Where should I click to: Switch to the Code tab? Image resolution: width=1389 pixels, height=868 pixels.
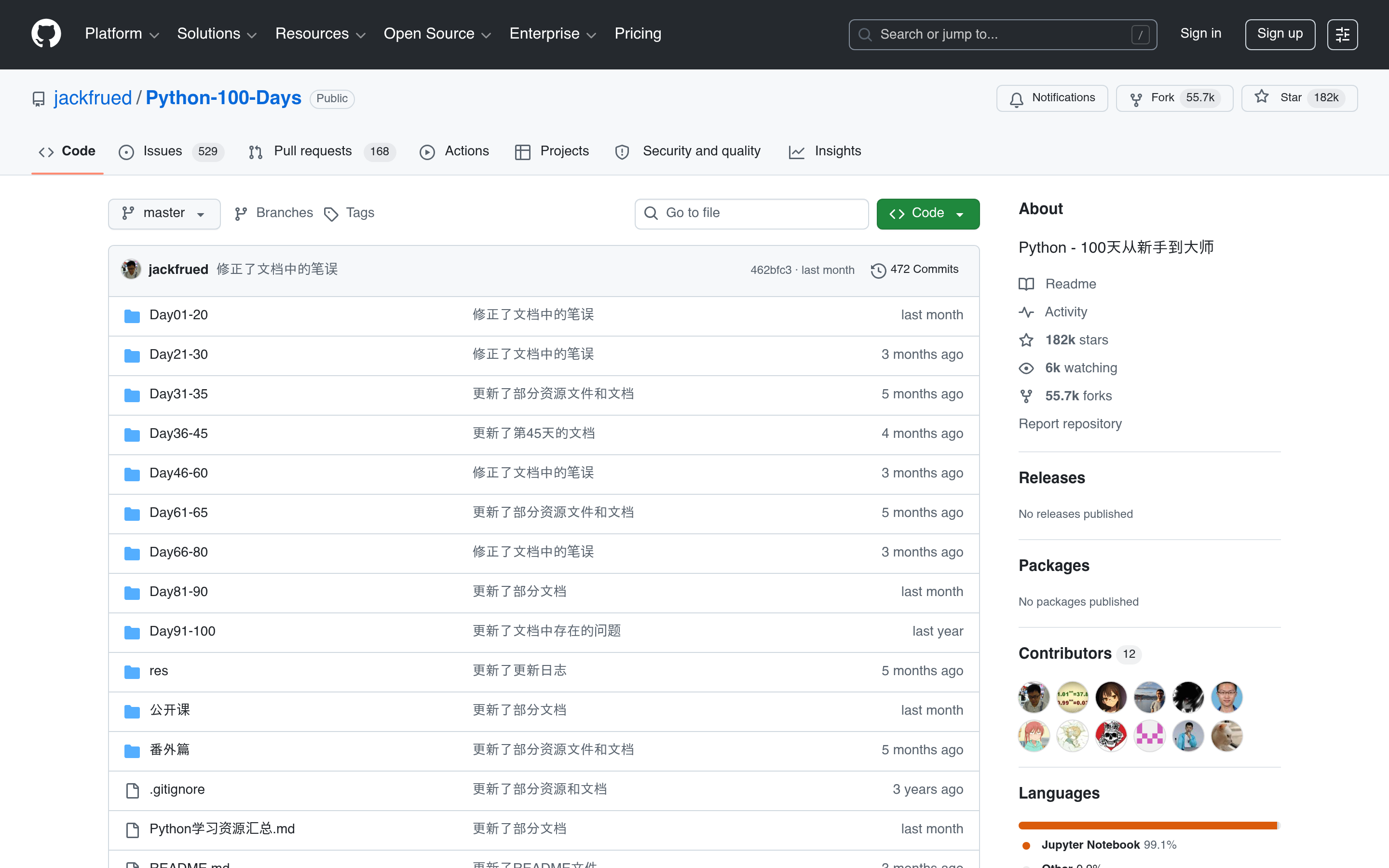tap(67, 151)
